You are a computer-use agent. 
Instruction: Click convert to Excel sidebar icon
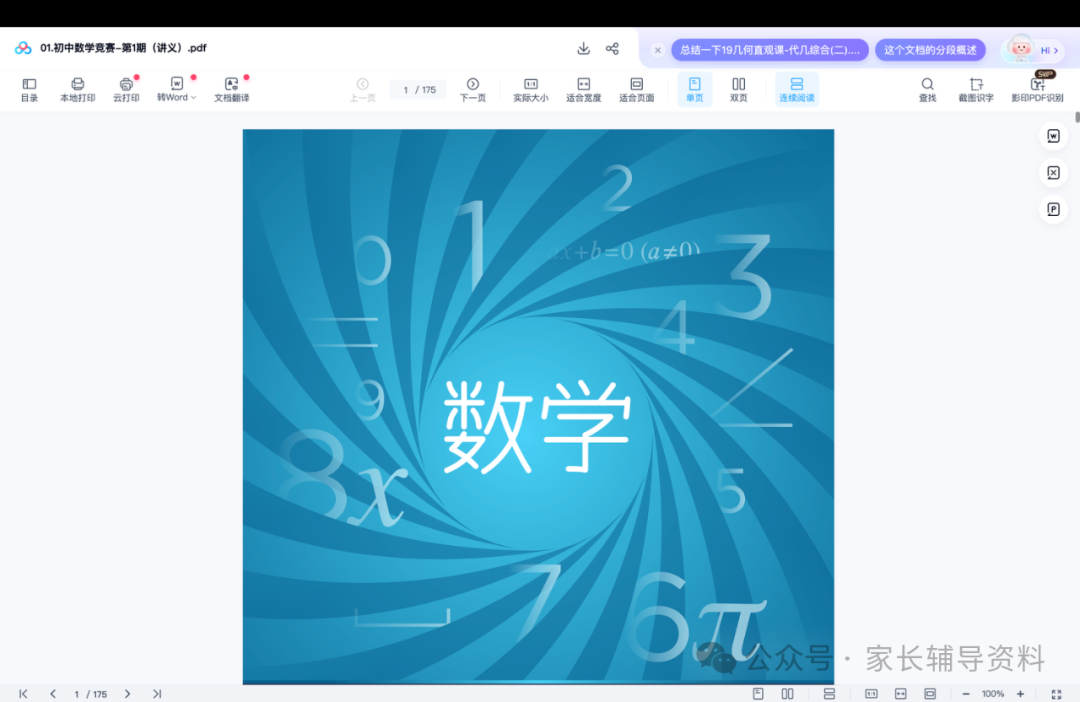[1053, 172]
